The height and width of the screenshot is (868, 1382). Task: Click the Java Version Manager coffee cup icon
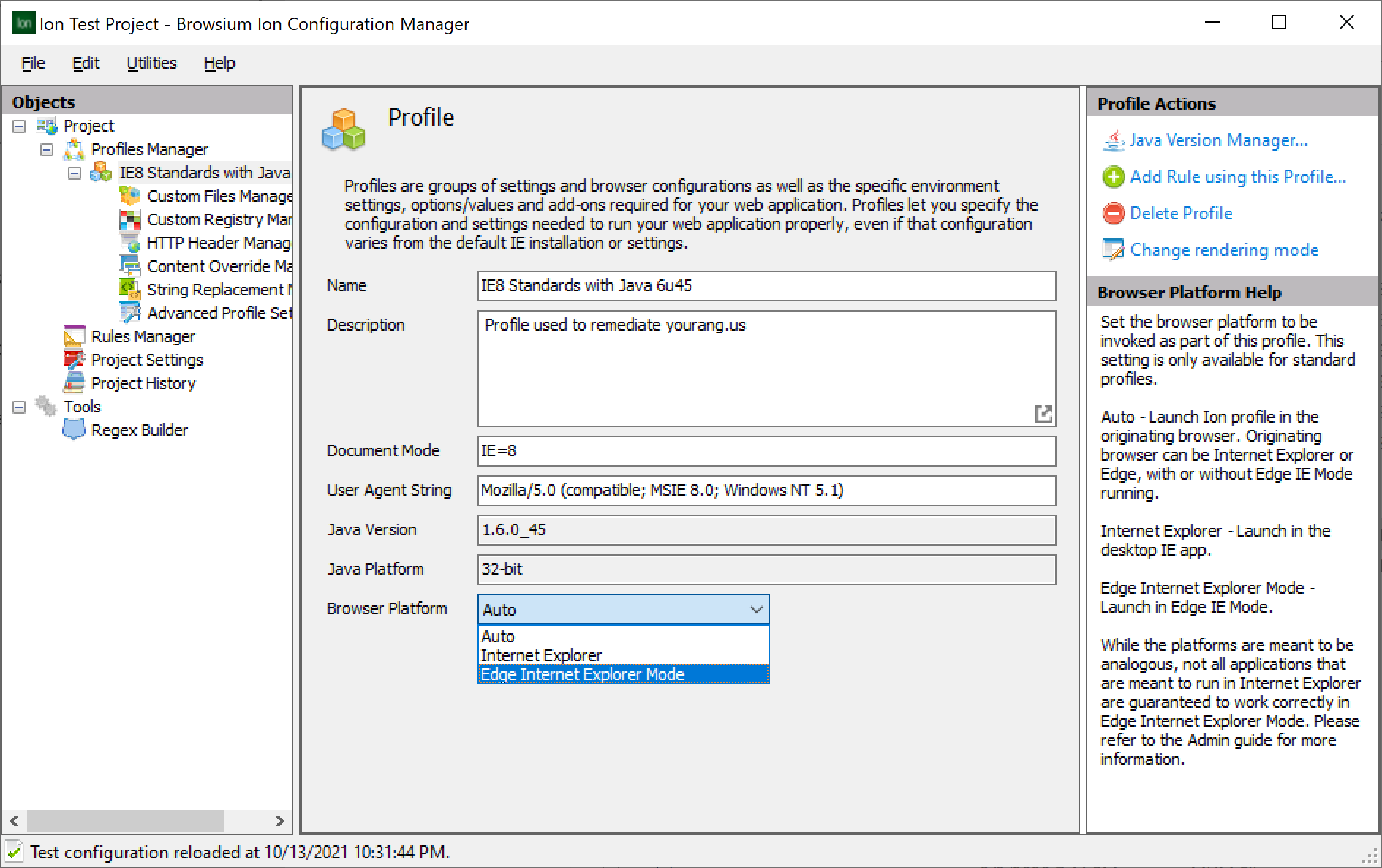click(x=1113, y=140)
